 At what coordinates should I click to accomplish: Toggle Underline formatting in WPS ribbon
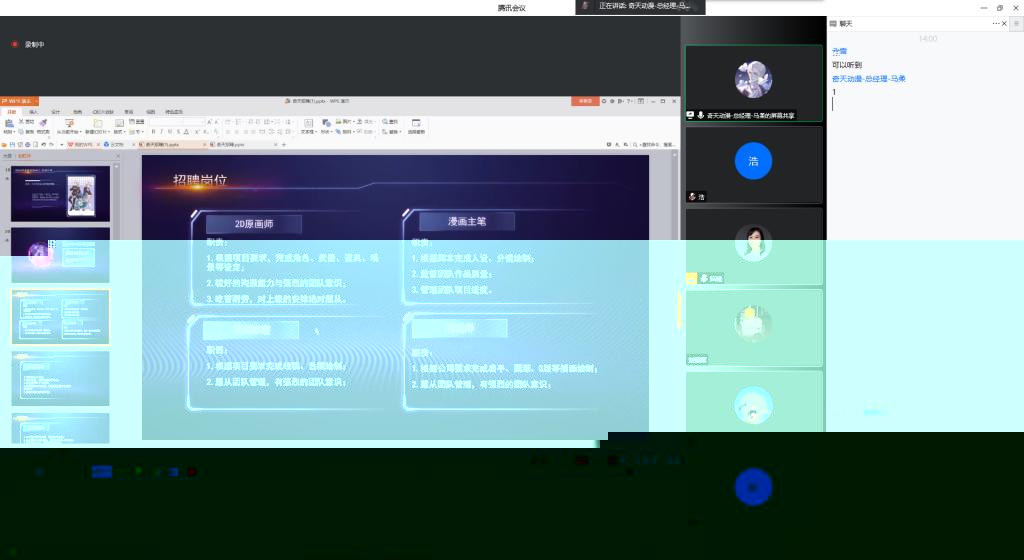[169, 132]
